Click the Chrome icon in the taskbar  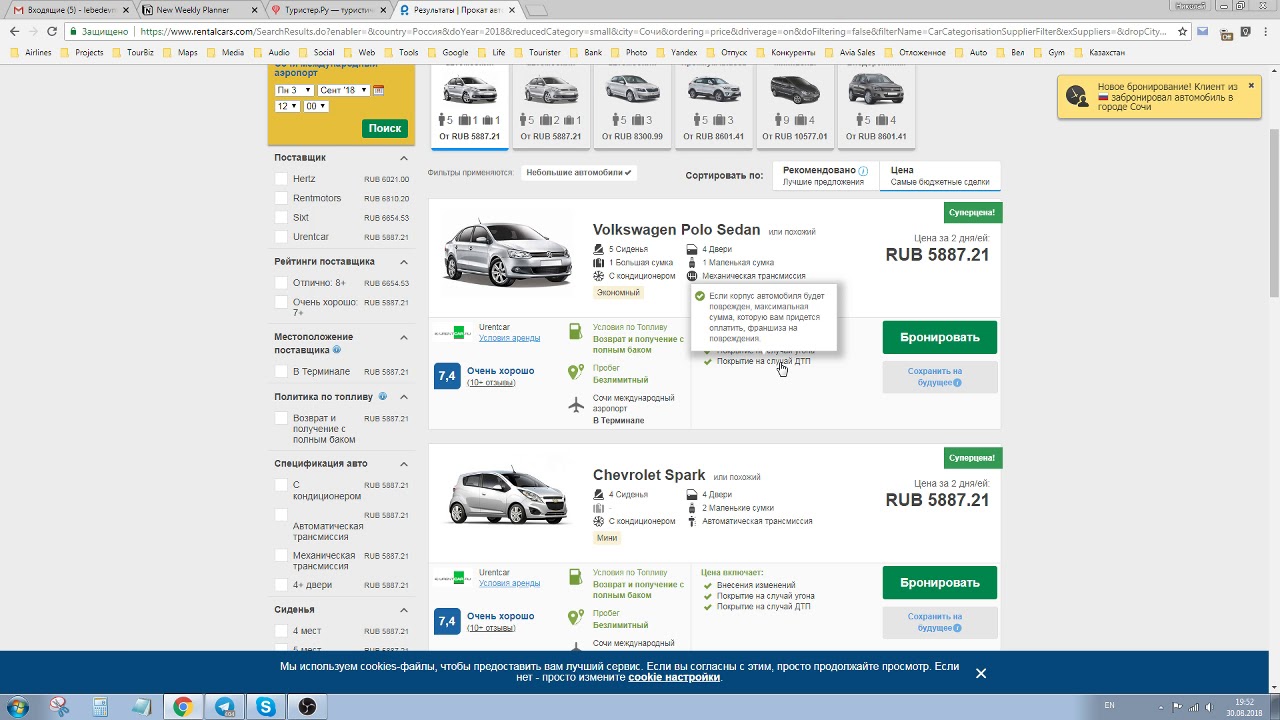(183, 707)
